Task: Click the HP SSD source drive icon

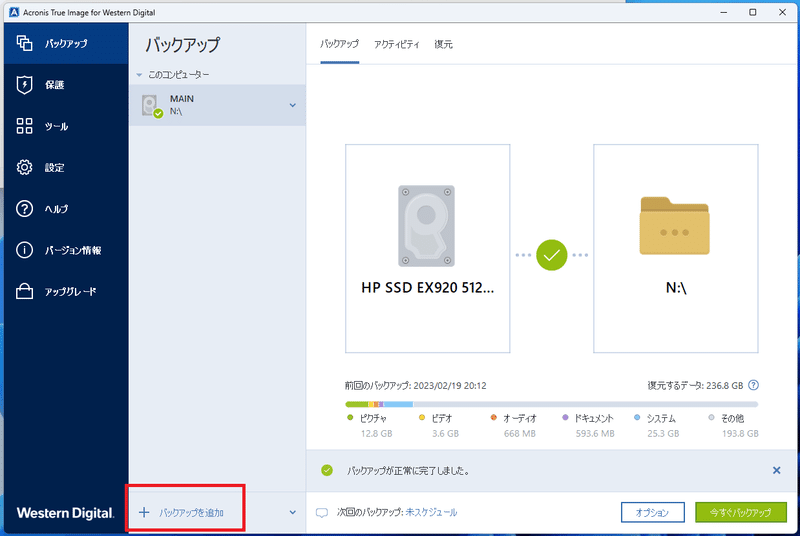Action: pyautogui.click(x=427, y=226)
